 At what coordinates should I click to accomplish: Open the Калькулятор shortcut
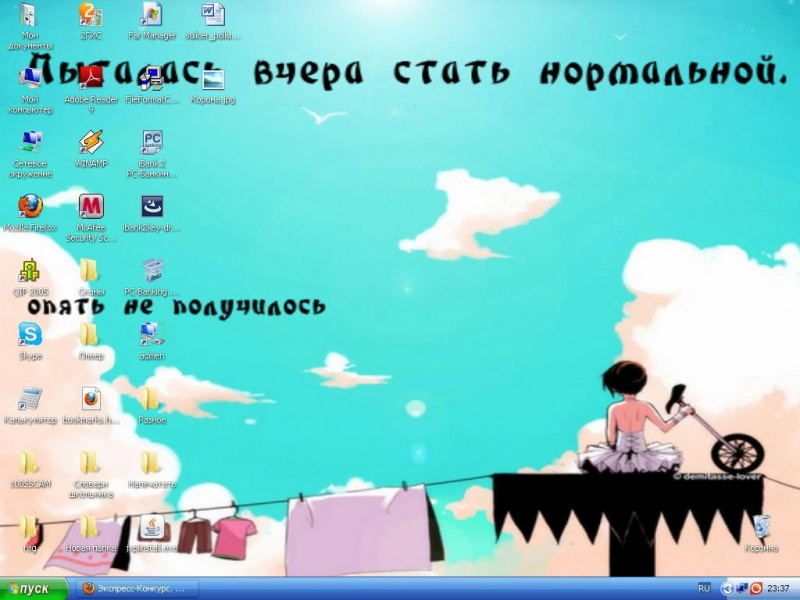coord(30,398)
